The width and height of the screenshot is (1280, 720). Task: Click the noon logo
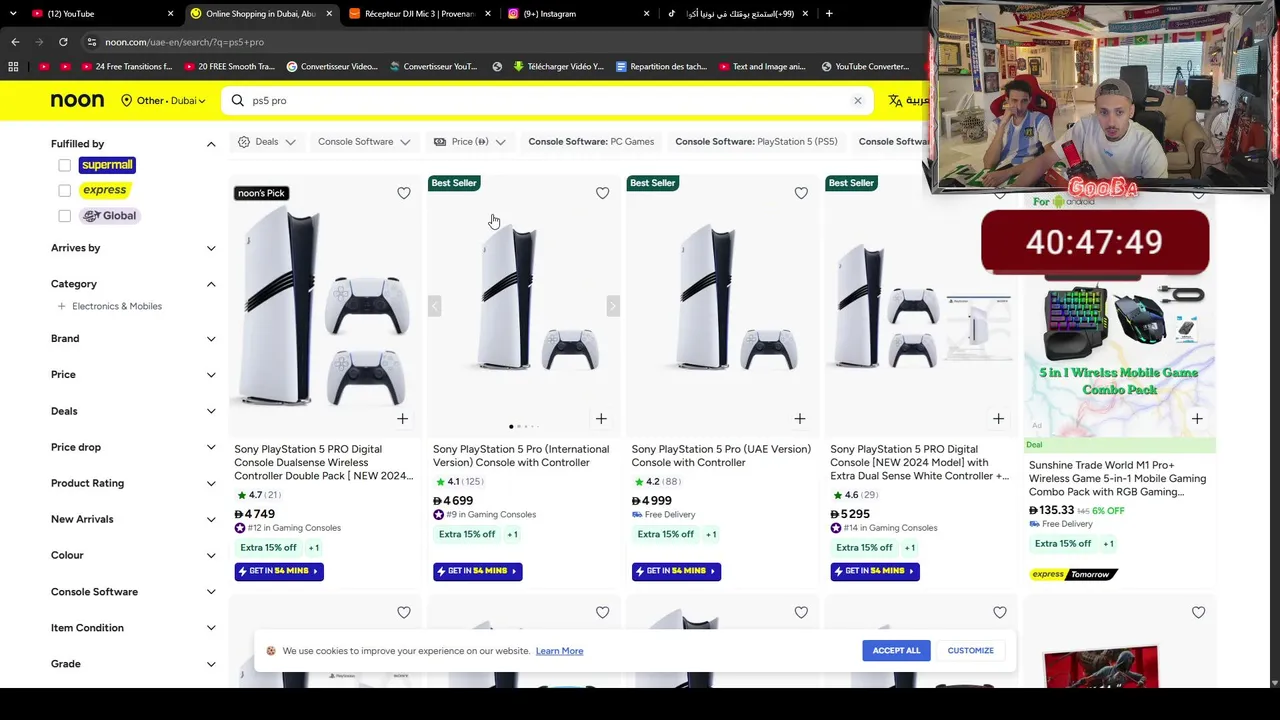tap(77, 100)
